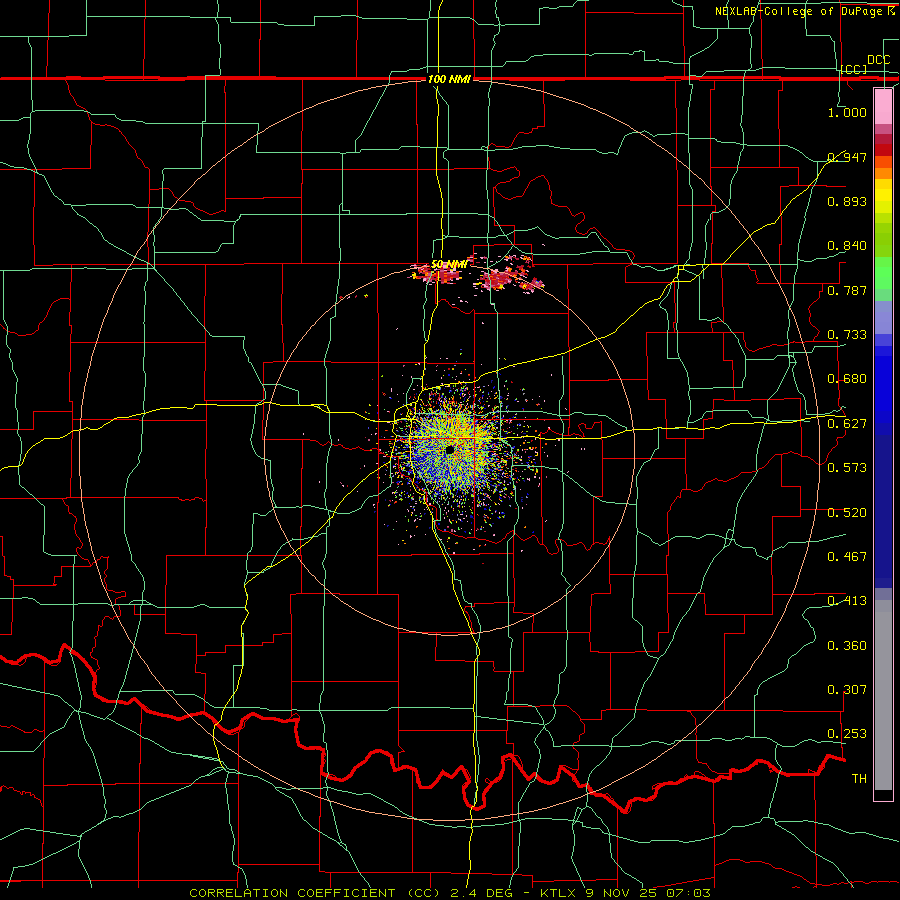
Task: Click the 0.413 color scale value
Action: [x=847, y=601]
